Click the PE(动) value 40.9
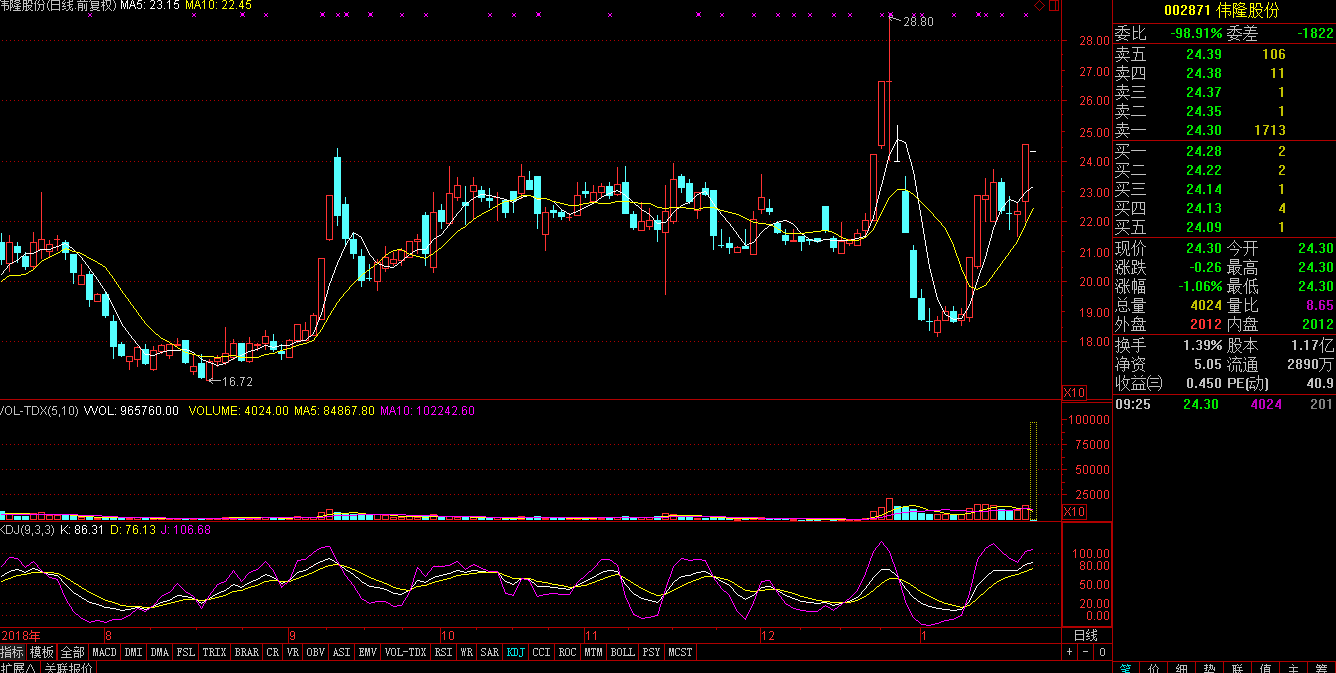The width and height of the screenshot is (1336, 673). point(1319,383)
